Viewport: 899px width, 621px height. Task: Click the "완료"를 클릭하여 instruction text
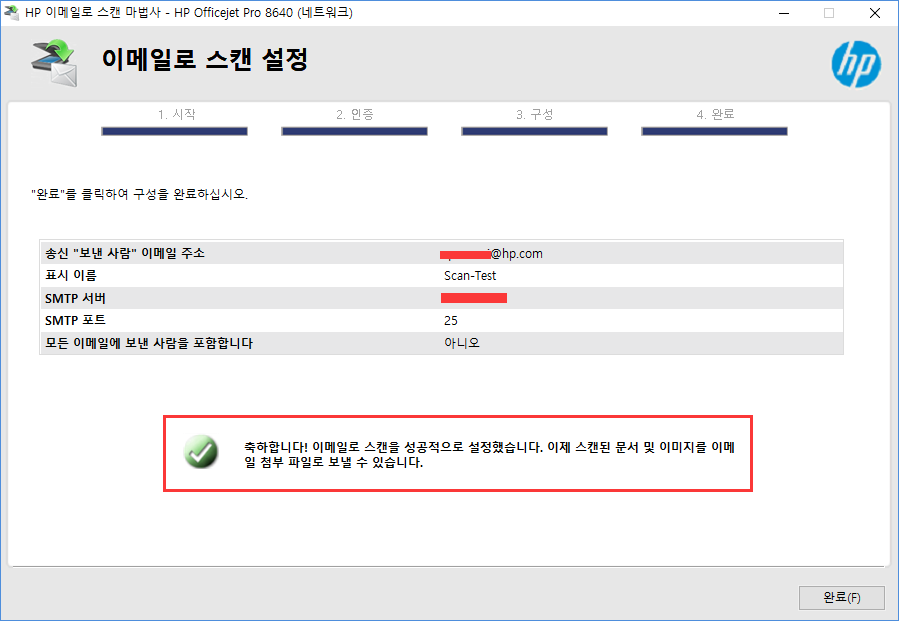click(139, 194)
